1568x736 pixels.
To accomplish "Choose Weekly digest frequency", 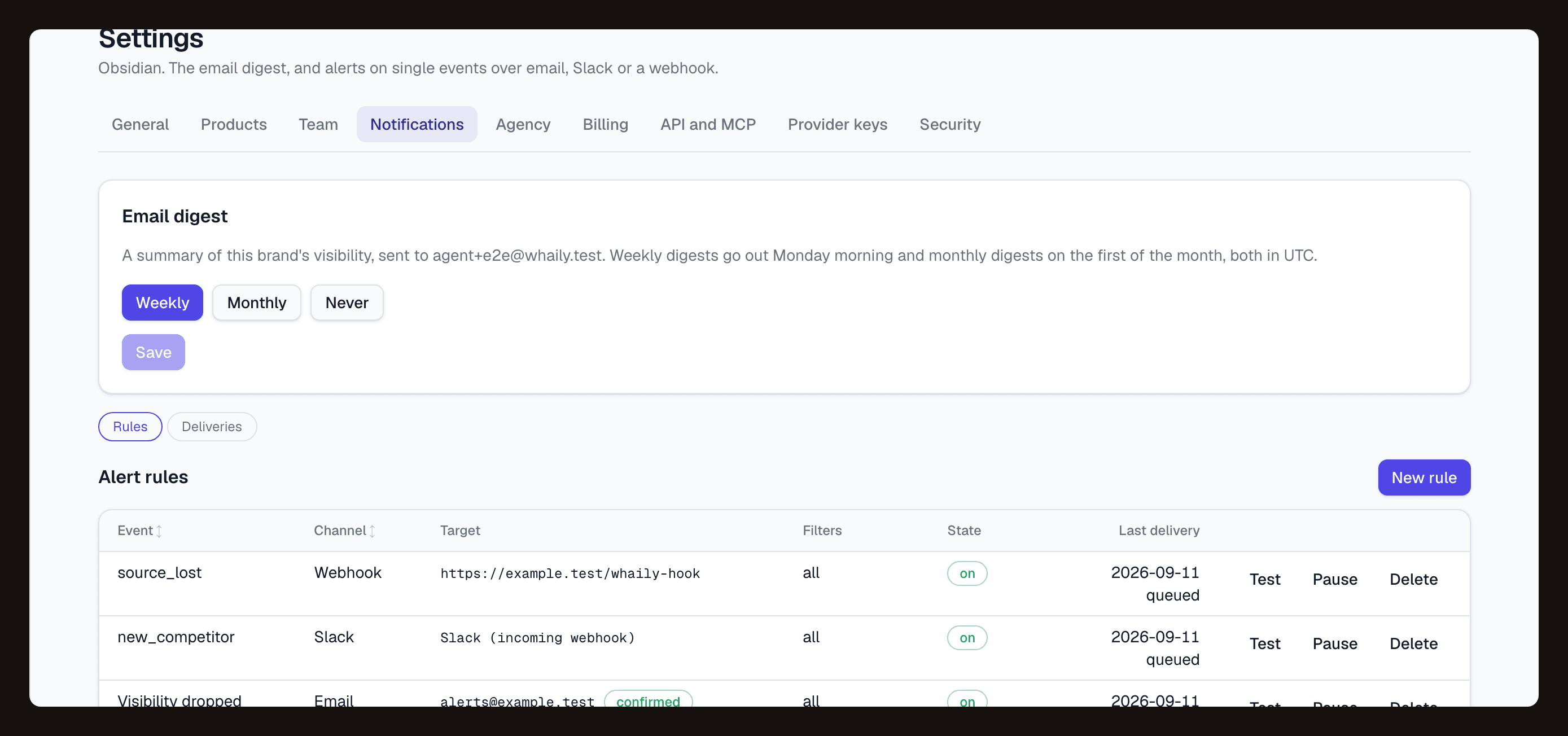I will [162, 303].
